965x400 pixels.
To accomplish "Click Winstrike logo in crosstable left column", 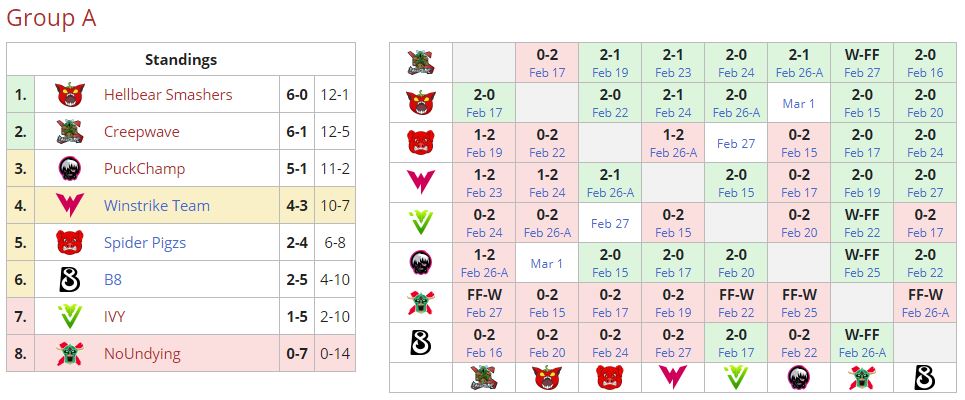I will tap(420, 183).
